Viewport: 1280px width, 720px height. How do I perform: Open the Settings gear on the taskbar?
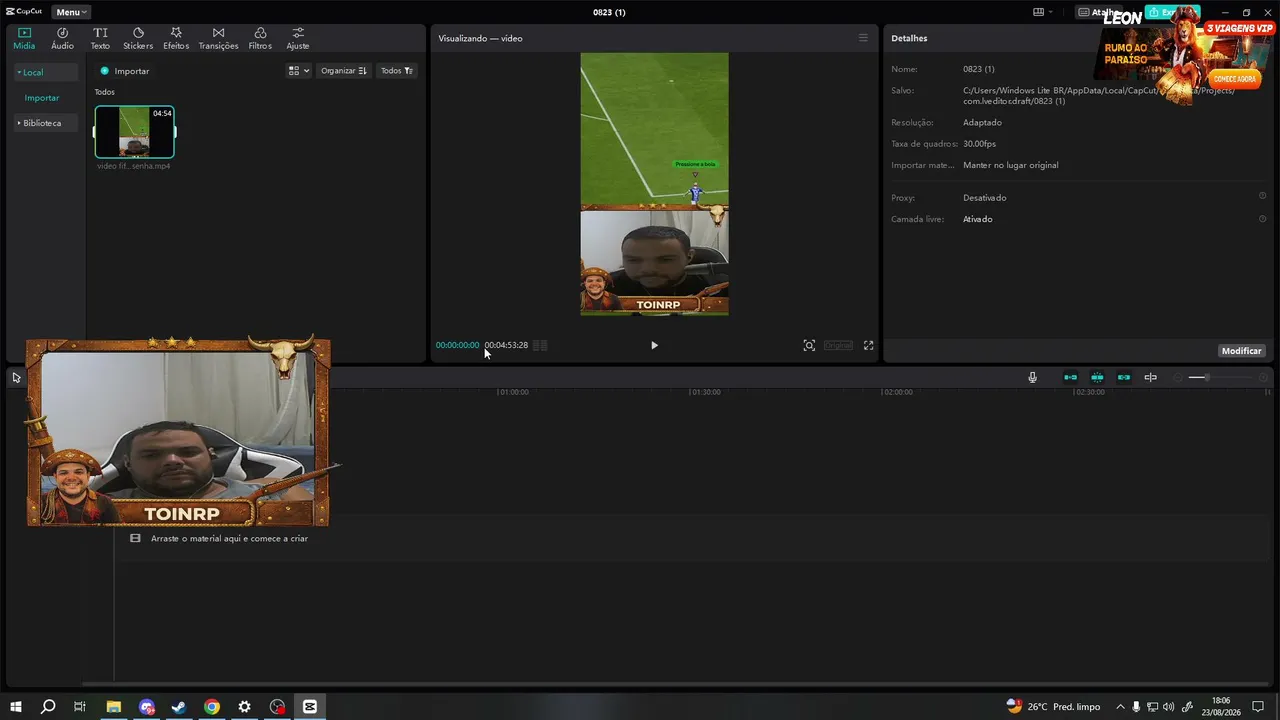[x=245, y=707]
